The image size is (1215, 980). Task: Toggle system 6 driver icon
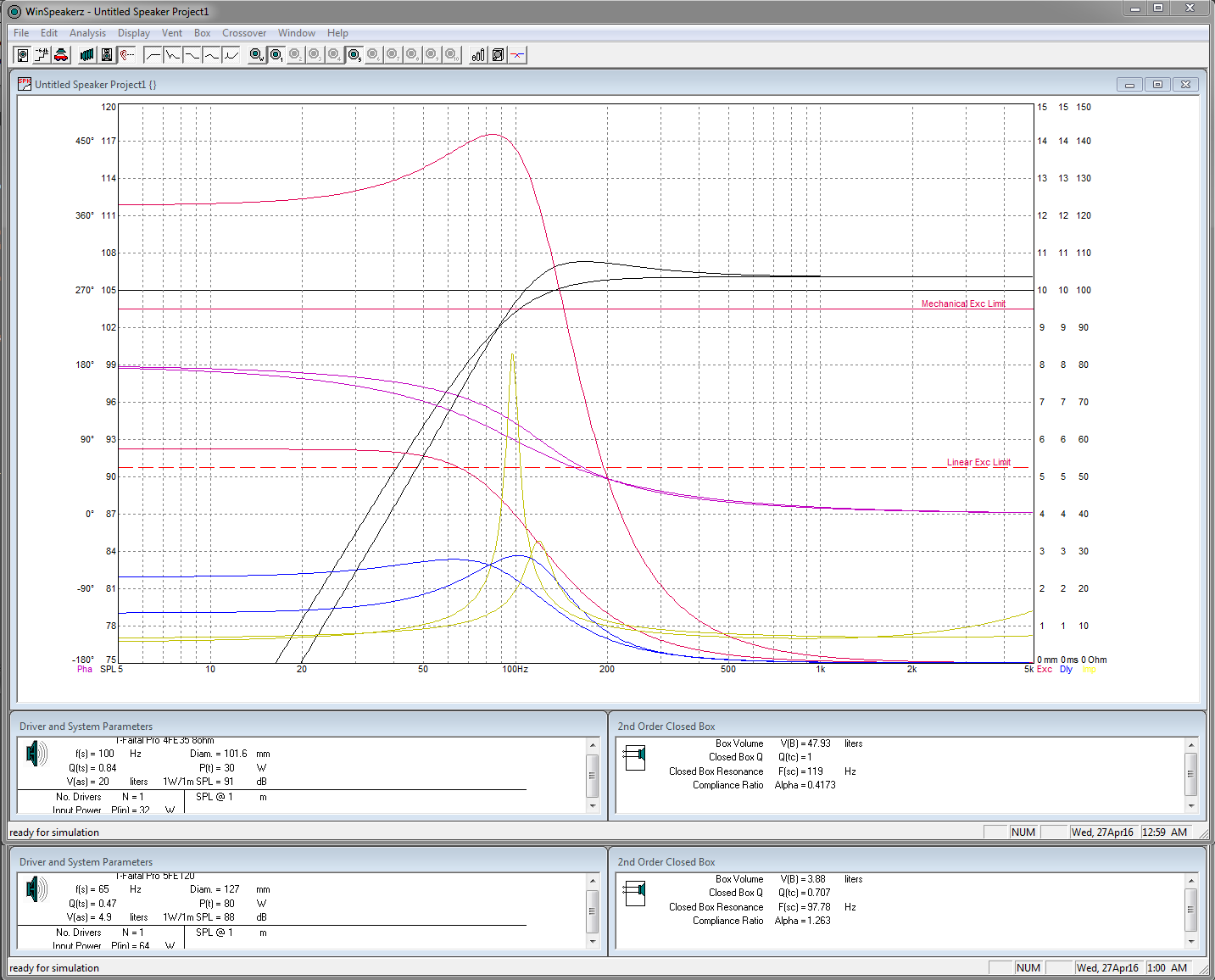[x=374, y=55]
